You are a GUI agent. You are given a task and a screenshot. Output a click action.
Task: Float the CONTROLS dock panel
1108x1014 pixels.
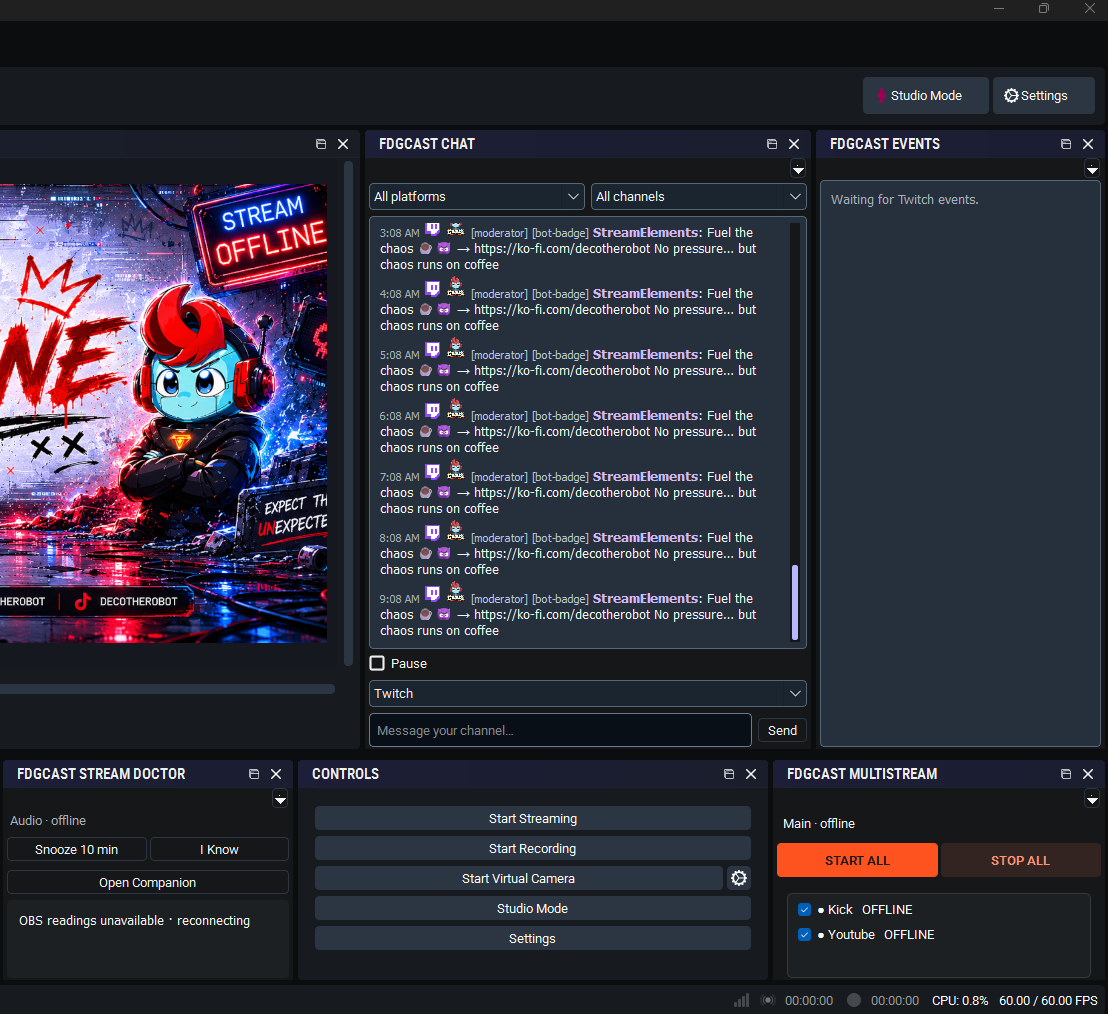pos(729,774)
